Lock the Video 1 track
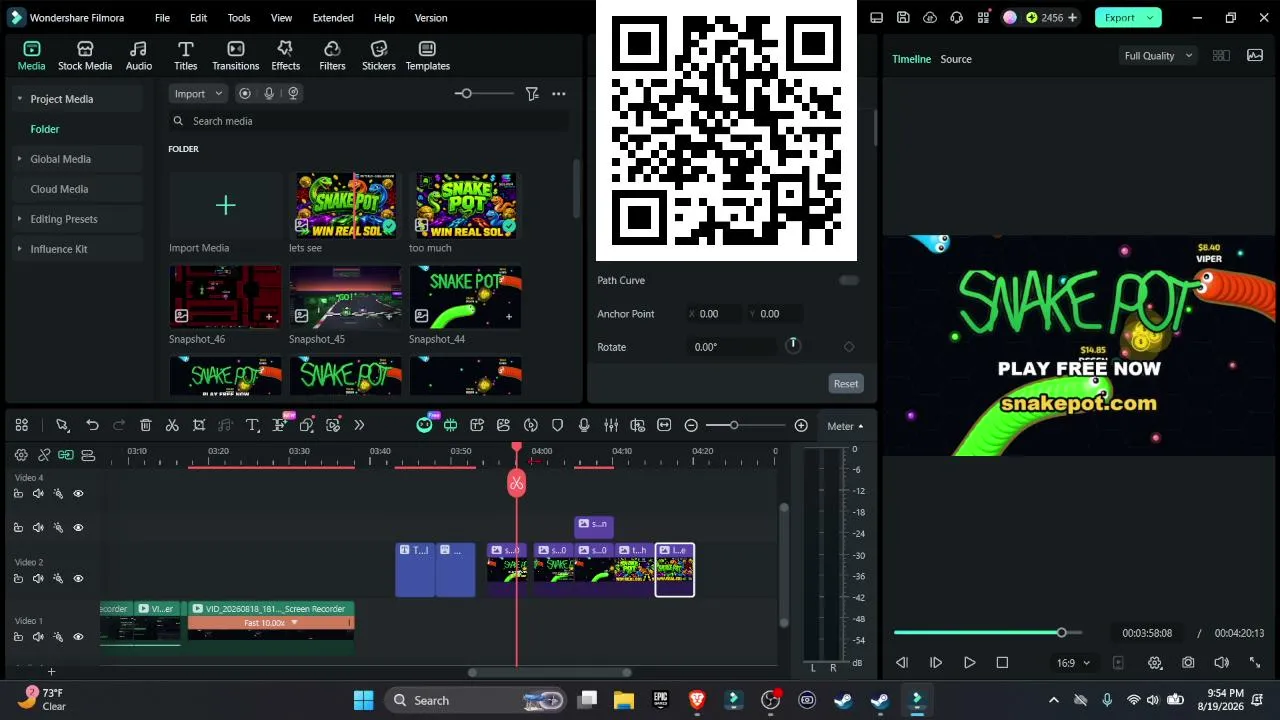The image size is (1280, 720). (18, 636)
